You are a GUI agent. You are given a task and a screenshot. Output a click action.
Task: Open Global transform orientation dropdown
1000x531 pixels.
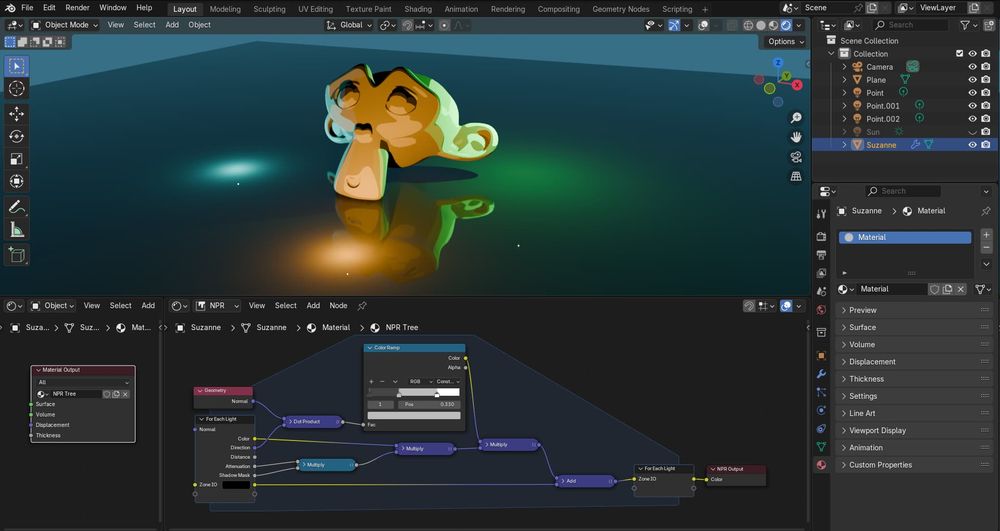(349, 25)
